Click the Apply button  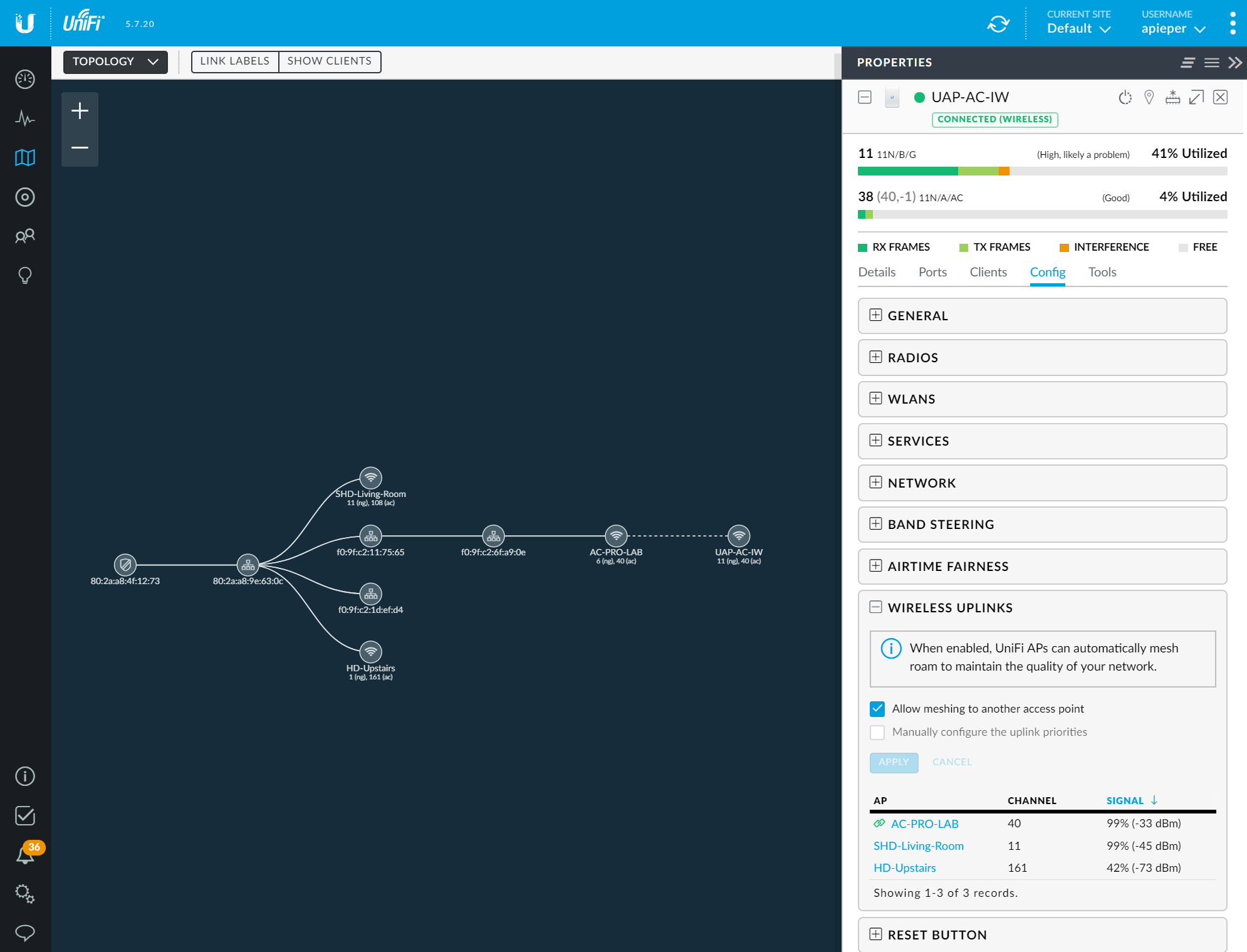point(894,762)
